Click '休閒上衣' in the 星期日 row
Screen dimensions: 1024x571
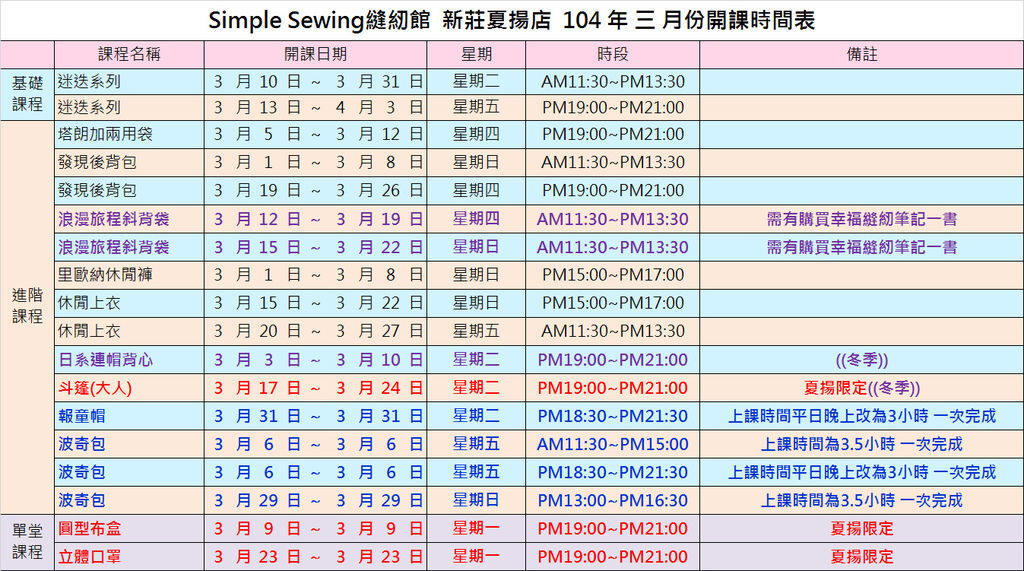(x=89, y=302)
